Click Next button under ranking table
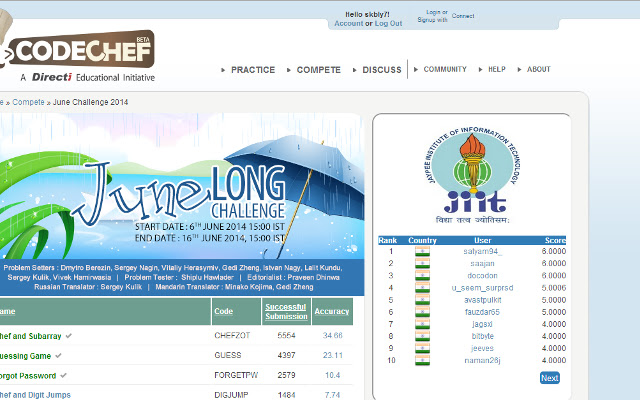The width and height of the screenshot is (640, 400). 549,378
